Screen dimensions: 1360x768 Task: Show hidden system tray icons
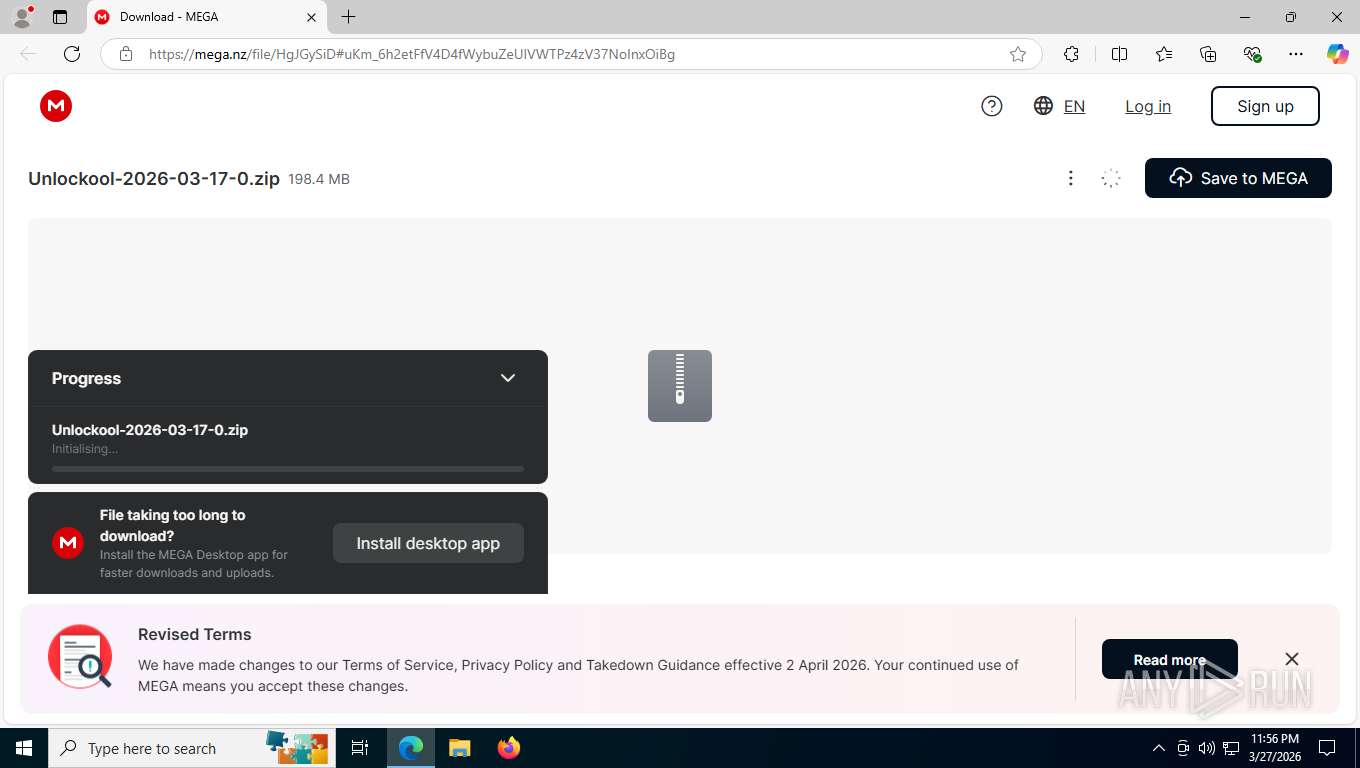coord(1159,748)
